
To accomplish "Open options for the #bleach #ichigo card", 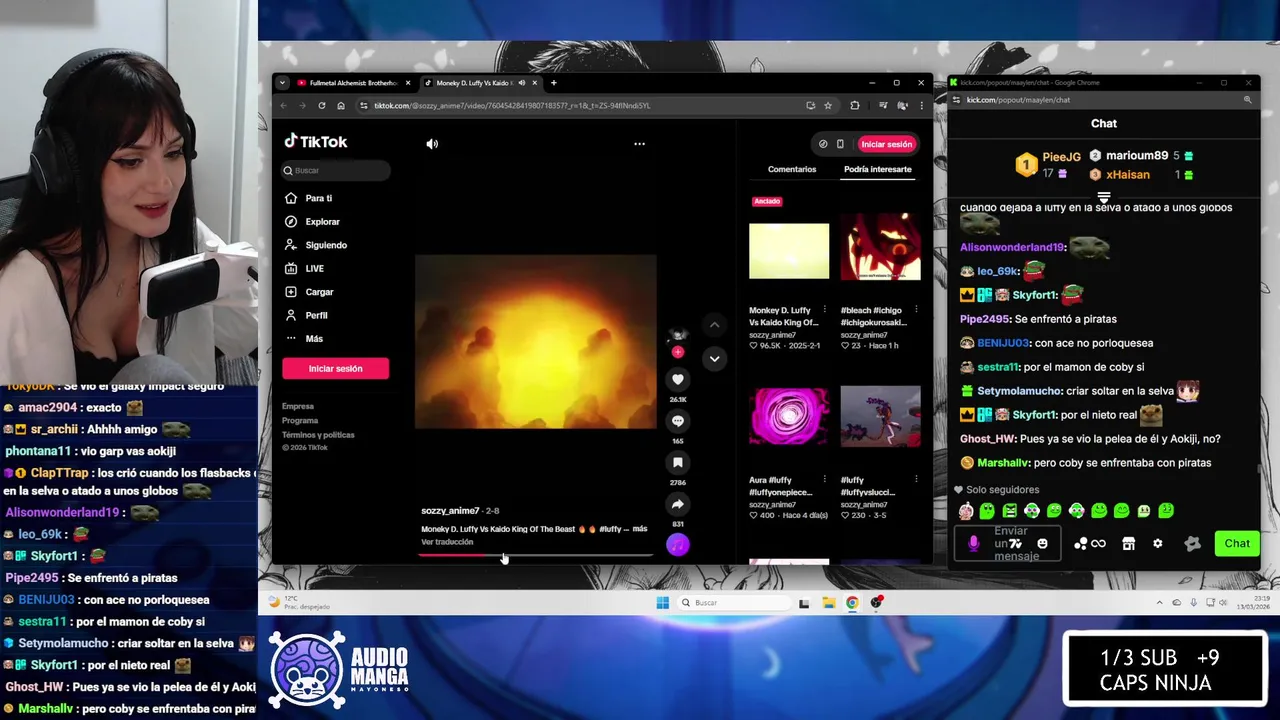I will tap(915, 311).
